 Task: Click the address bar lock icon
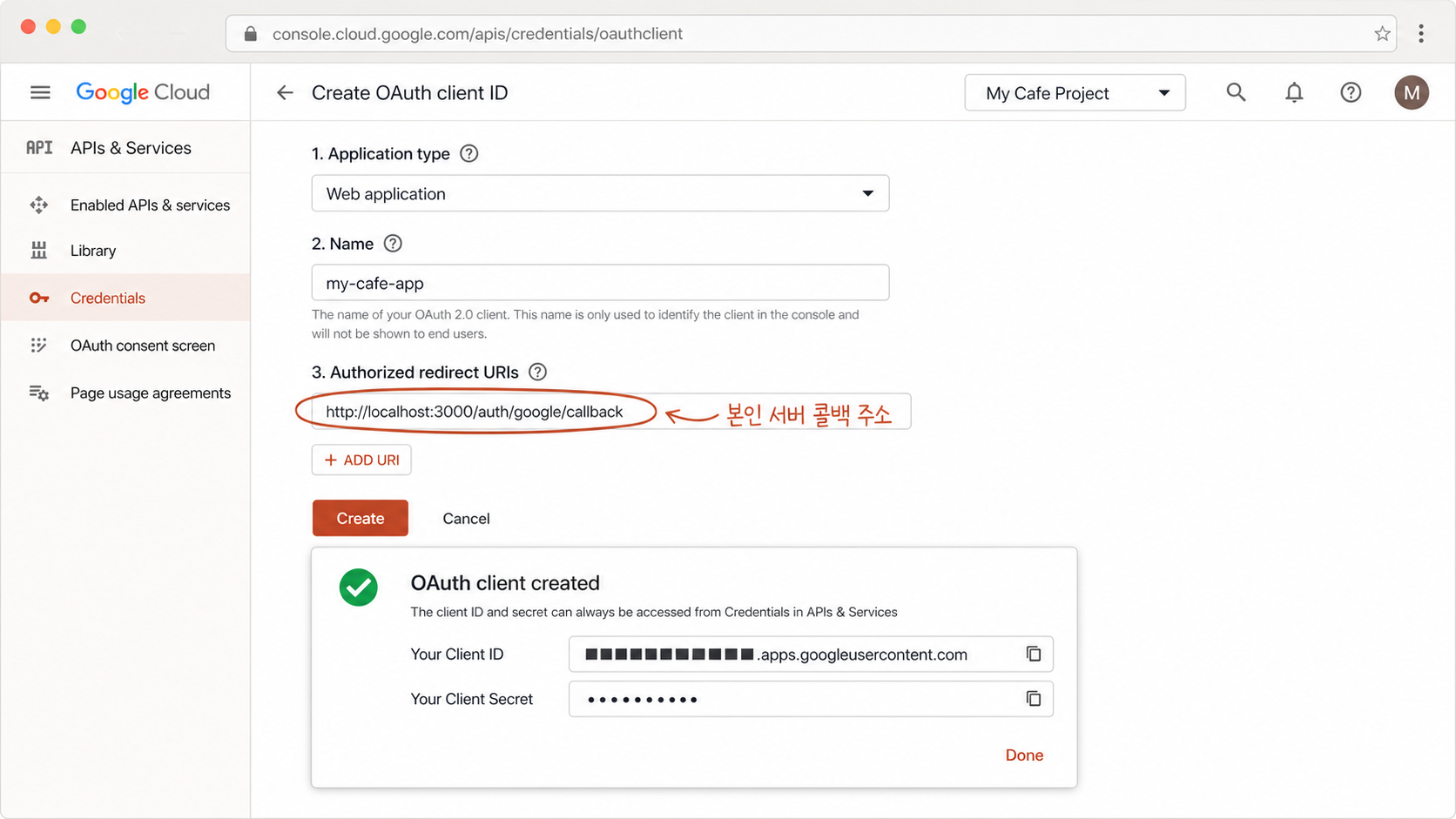(251, 34)
